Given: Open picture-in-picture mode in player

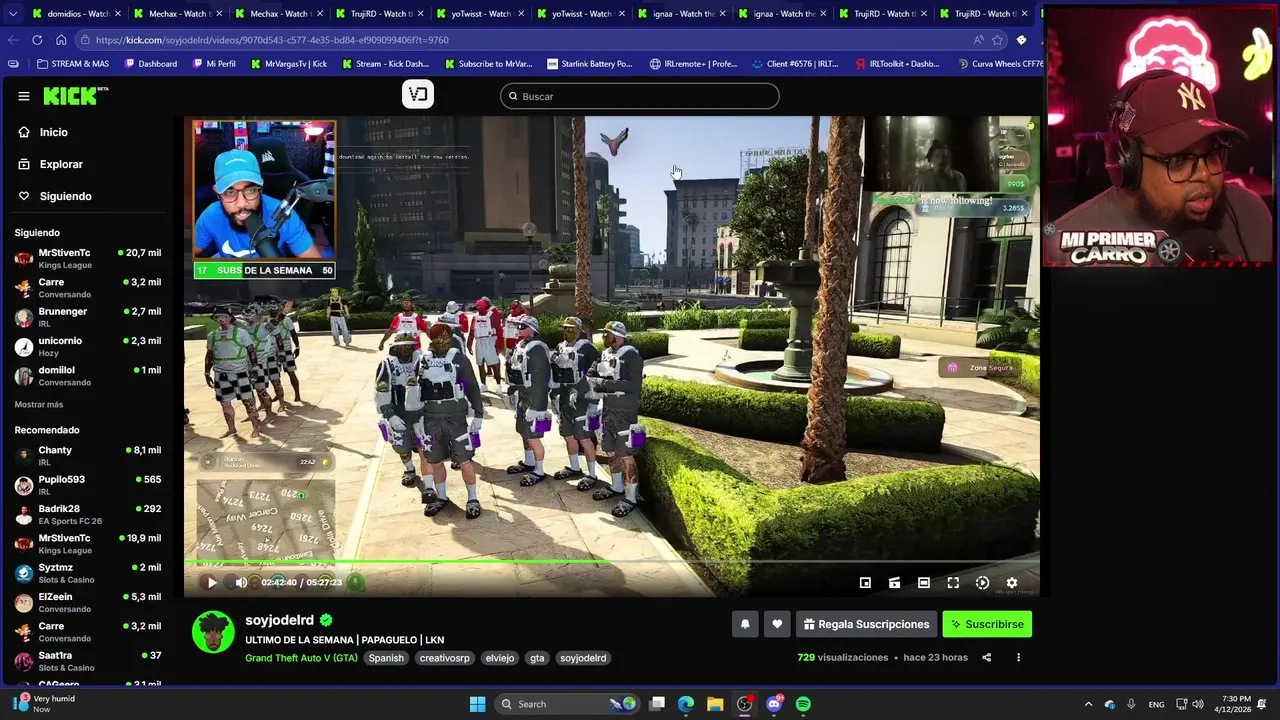Looking at the screenshot, I should tap(865, 582).
